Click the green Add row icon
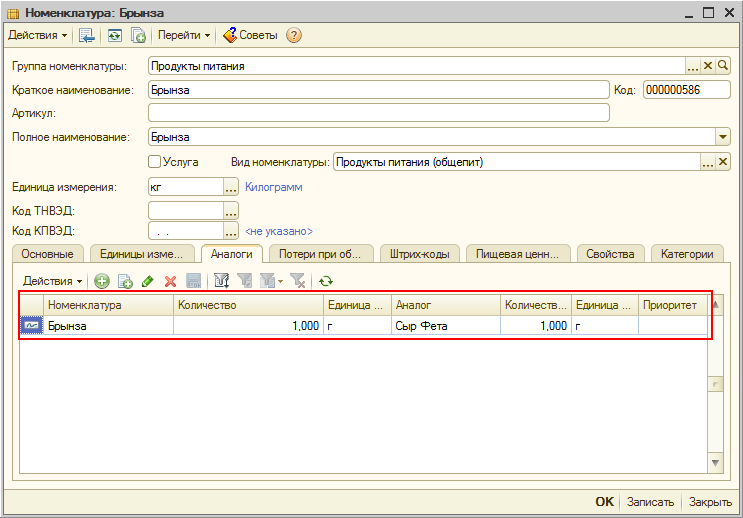This screenshot has width=743, height=518. [101, 282]
